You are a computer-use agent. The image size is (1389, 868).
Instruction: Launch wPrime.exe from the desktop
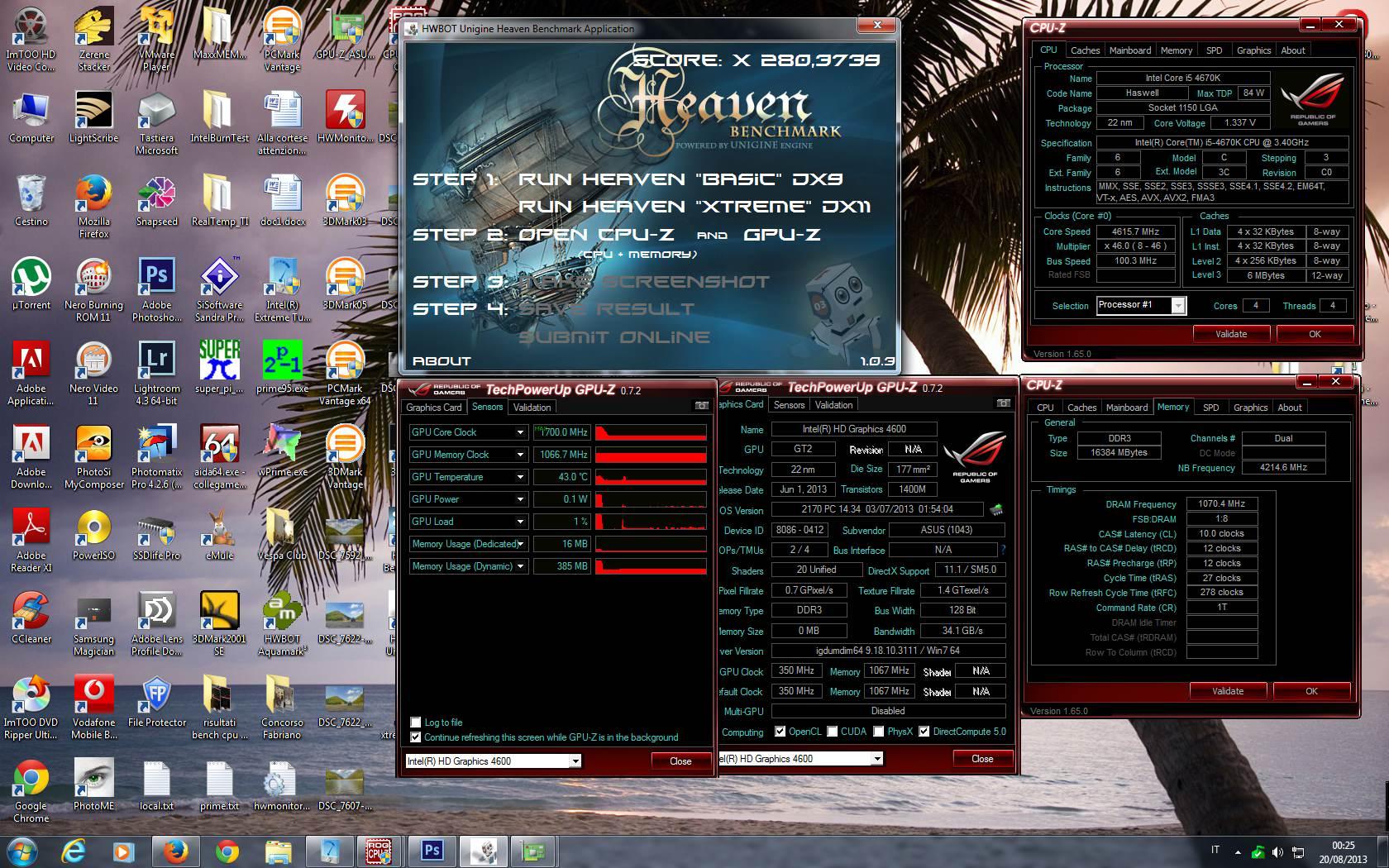(282, 451)
